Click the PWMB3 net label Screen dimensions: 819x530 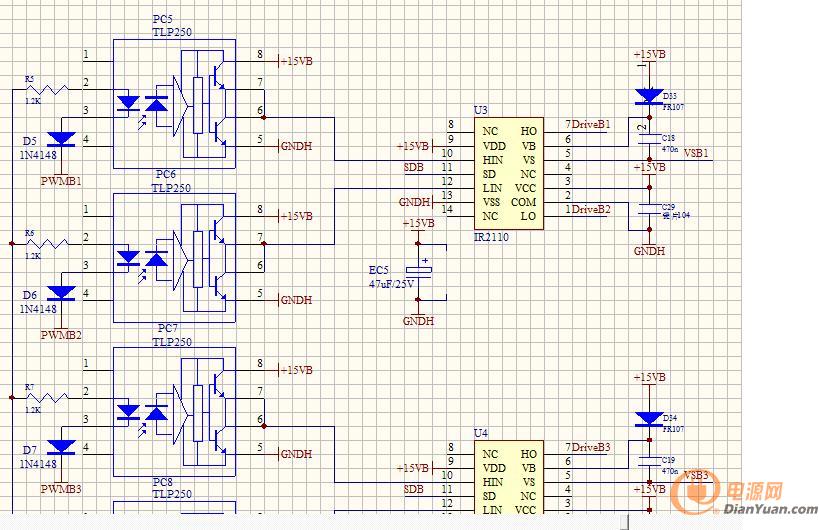[x=61, y=489]
